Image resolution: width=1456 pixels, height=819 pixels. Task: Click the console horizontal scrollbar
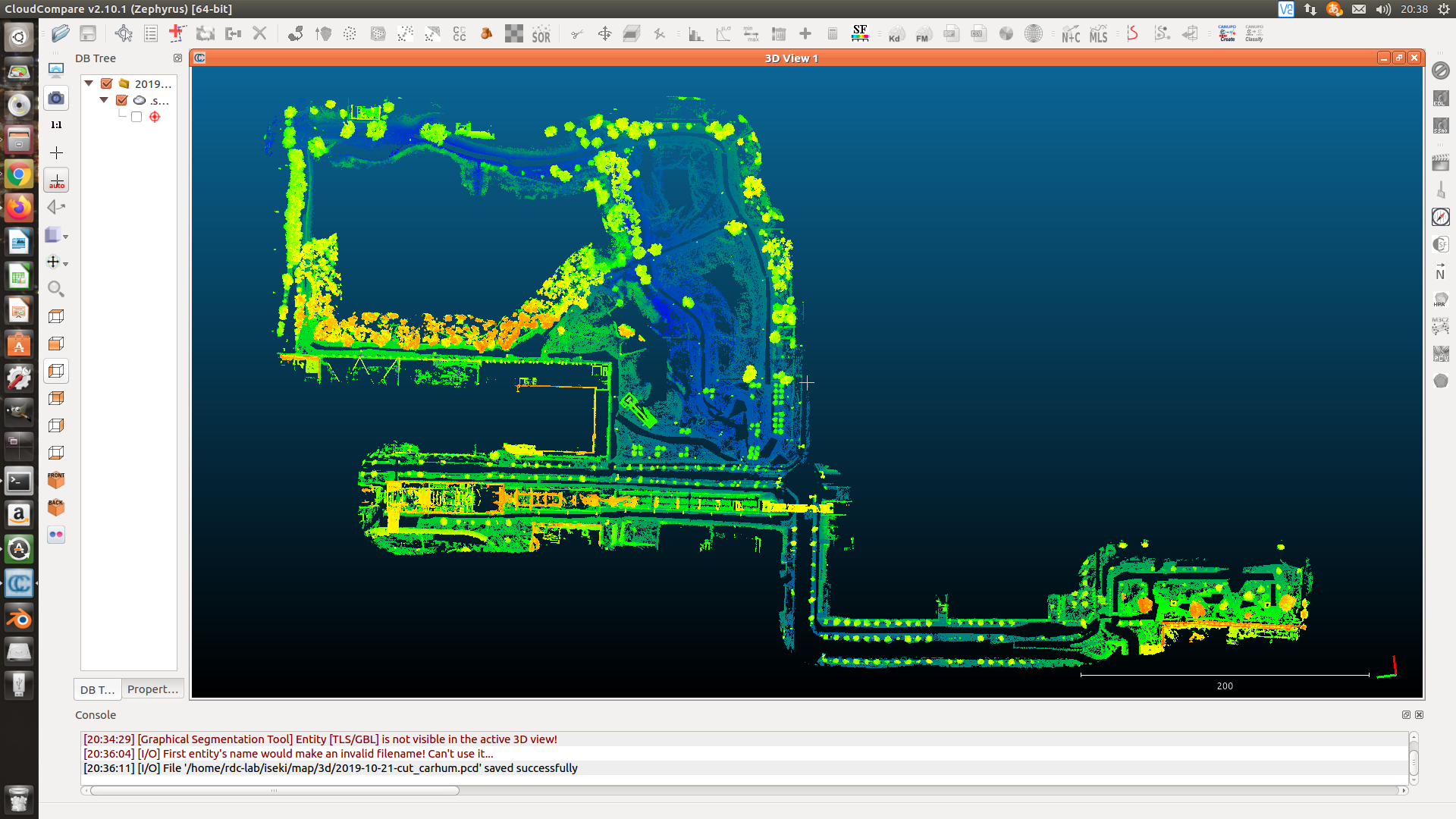click(x=275, y=790)
